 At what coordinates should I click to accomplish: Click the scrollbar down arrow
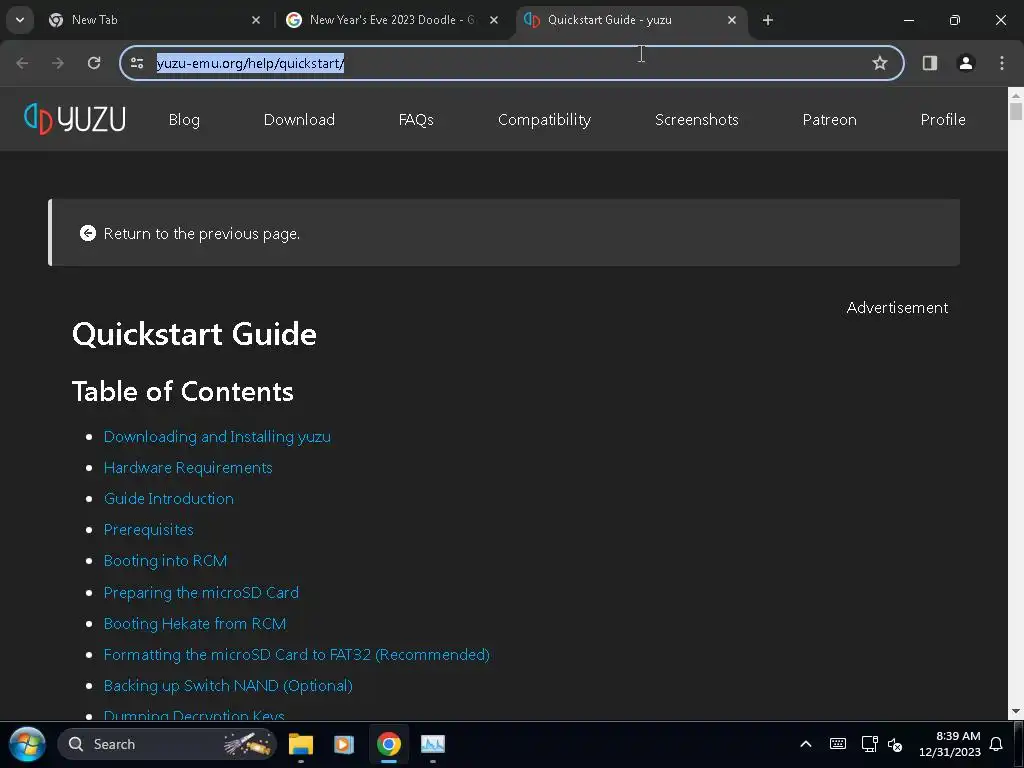pyautogui.click(x=1016, y=711)
